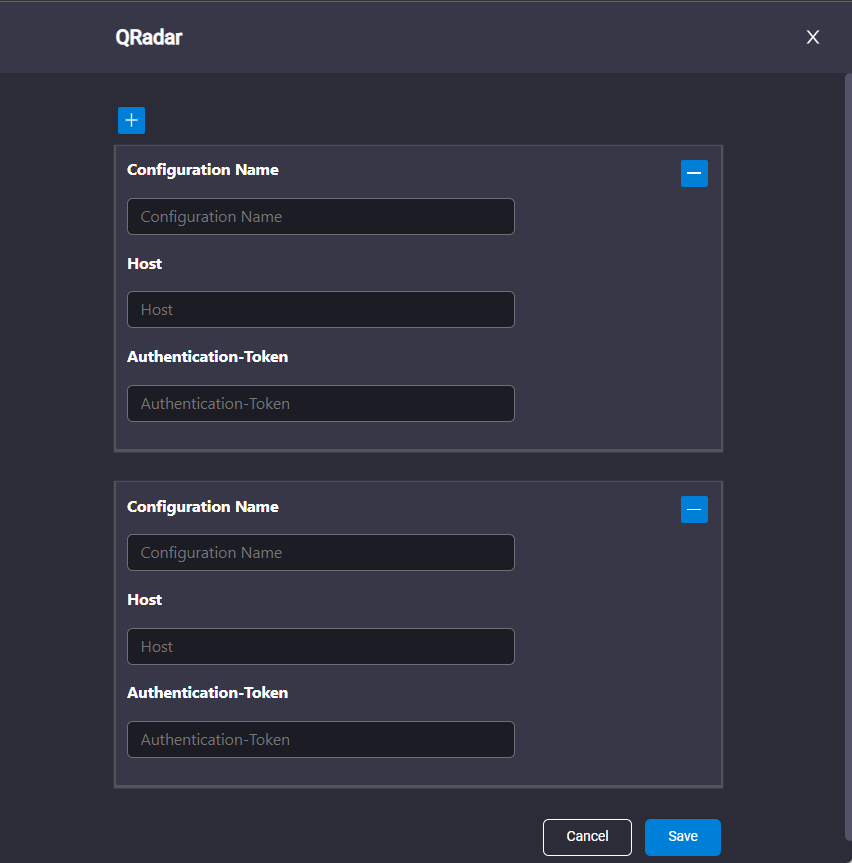Click the second Configuration Name label
This screenshot has height=863, width=852.
click(203, 506)
